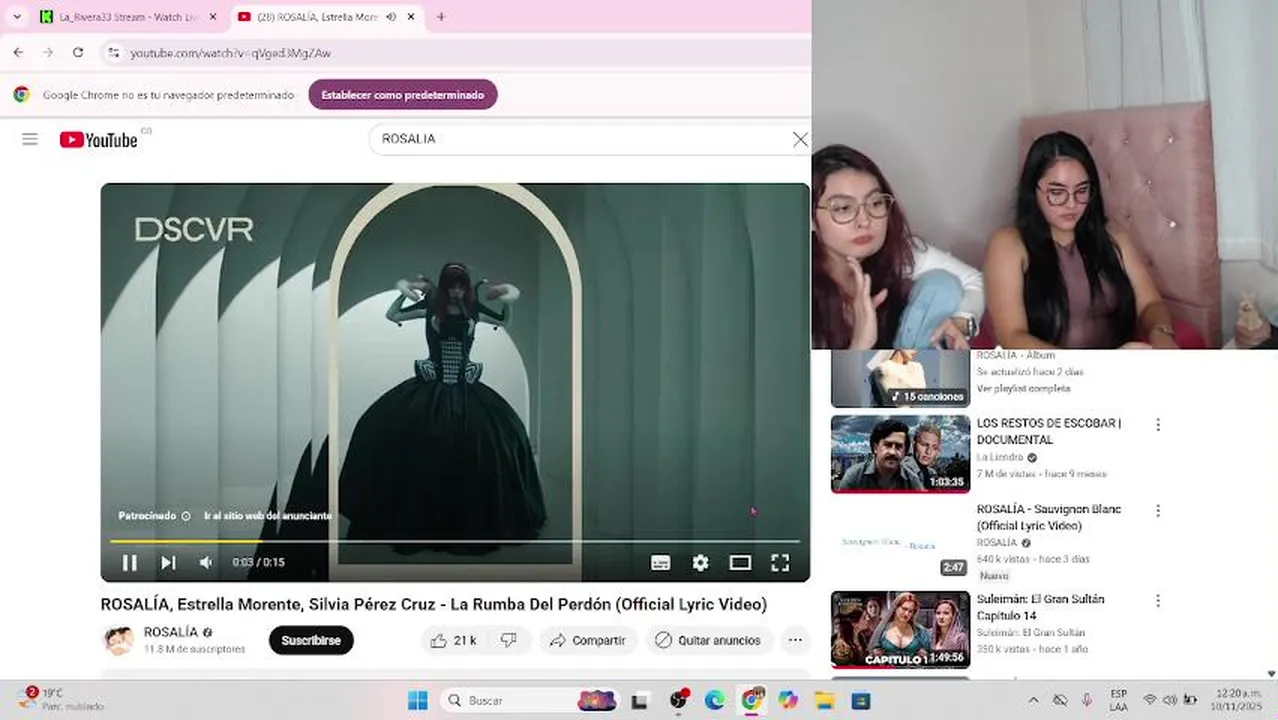Toggle subtitles in the video player
Screen dimensions: 1278x720
coord(661,563)
